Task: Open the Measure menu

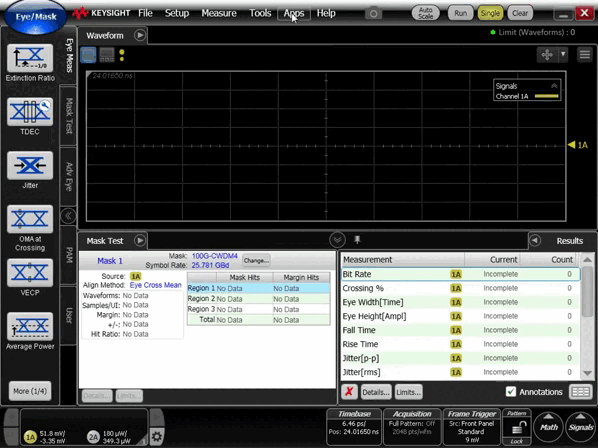Action: coord(219,13)
